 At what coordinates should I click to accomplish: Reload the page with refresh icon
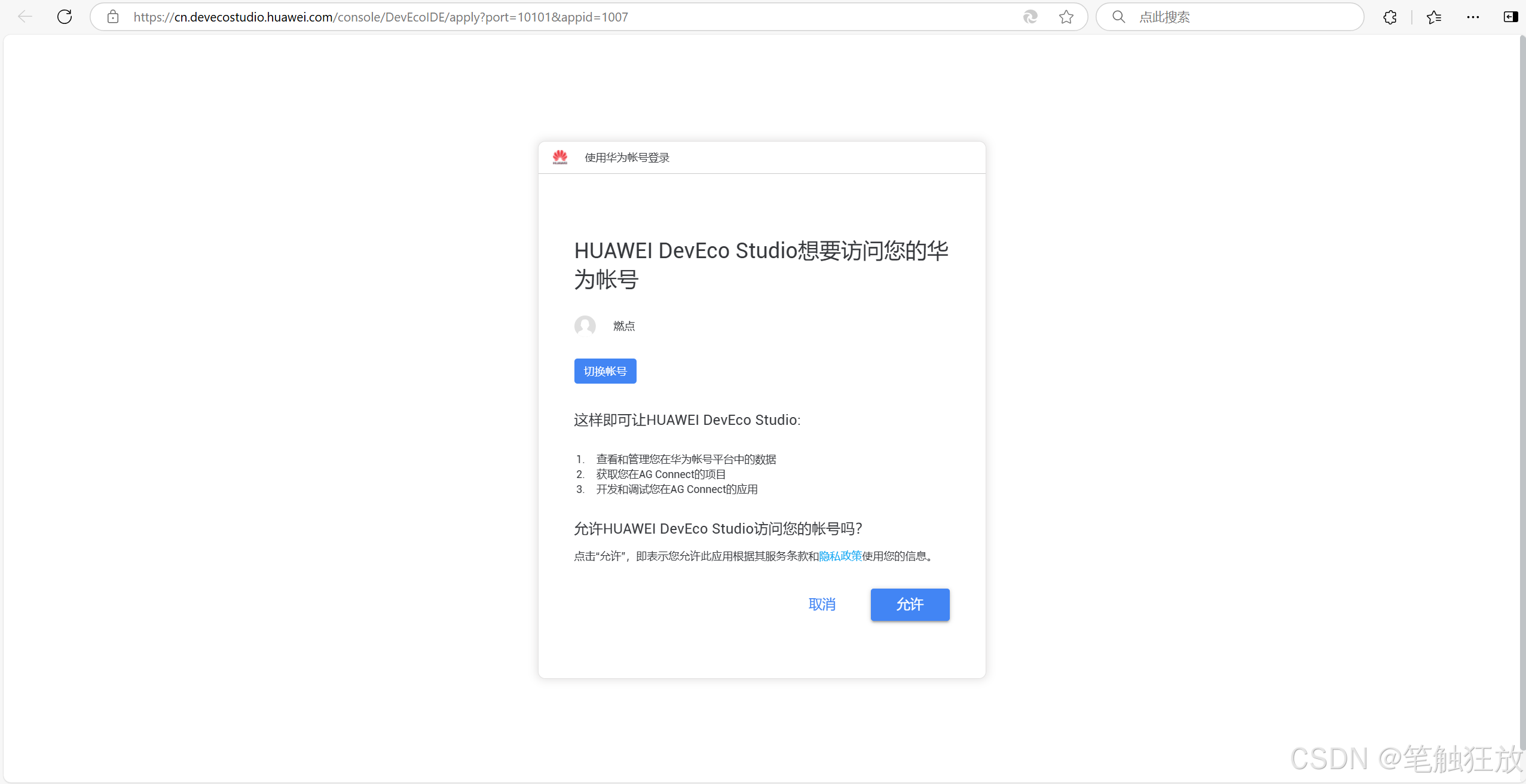[x=65, y=17]
